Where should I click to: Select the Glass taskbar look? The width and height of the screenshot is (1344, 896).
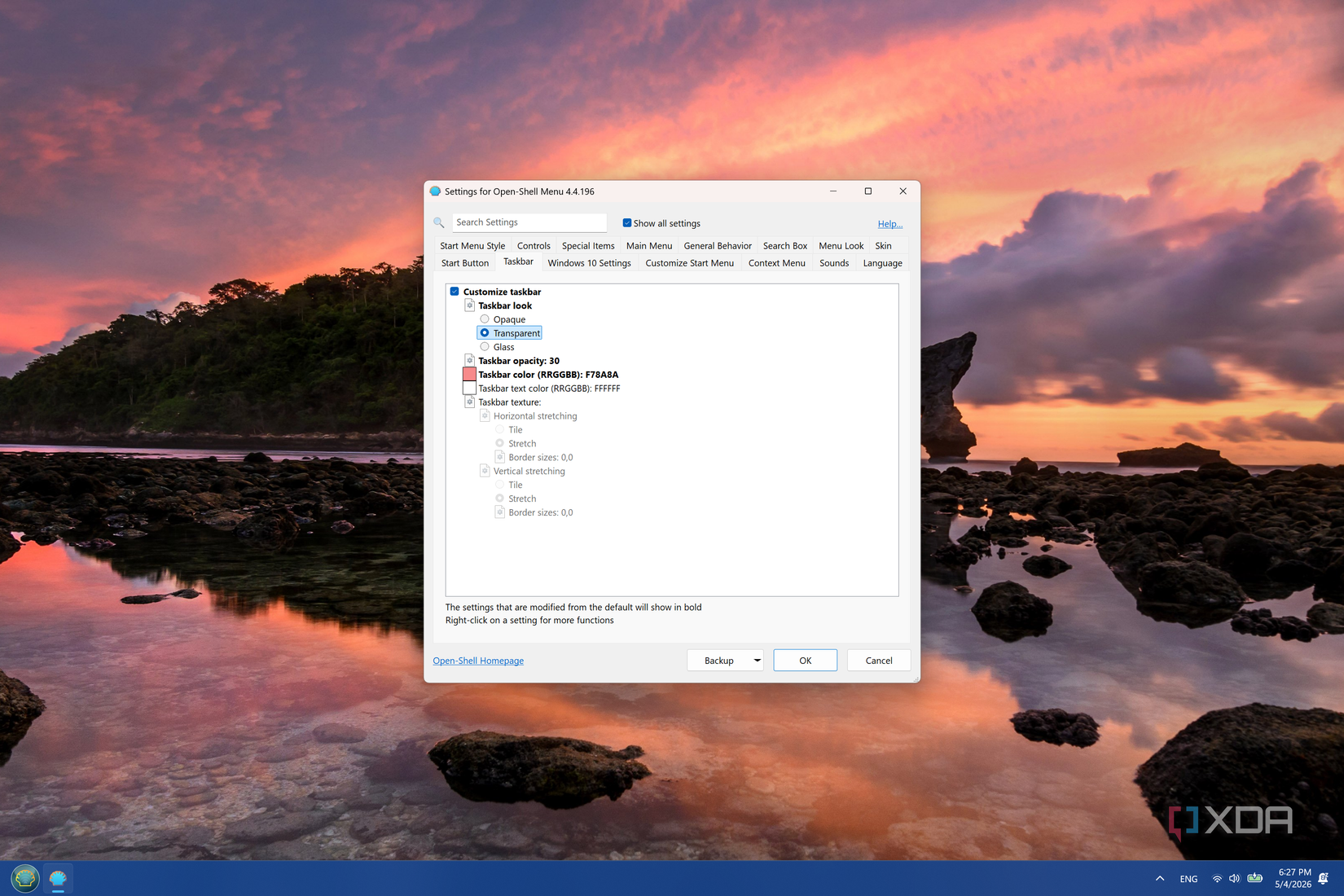485,347
